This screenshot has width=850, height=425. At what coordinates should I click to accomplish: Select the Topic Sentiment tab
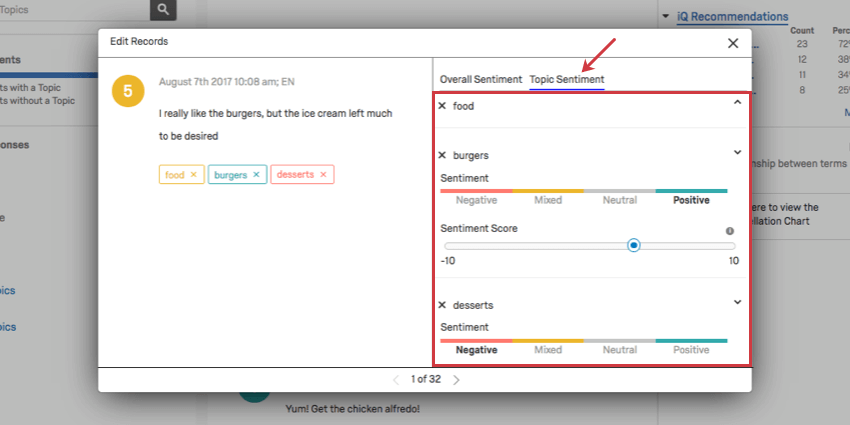(567, 79)
